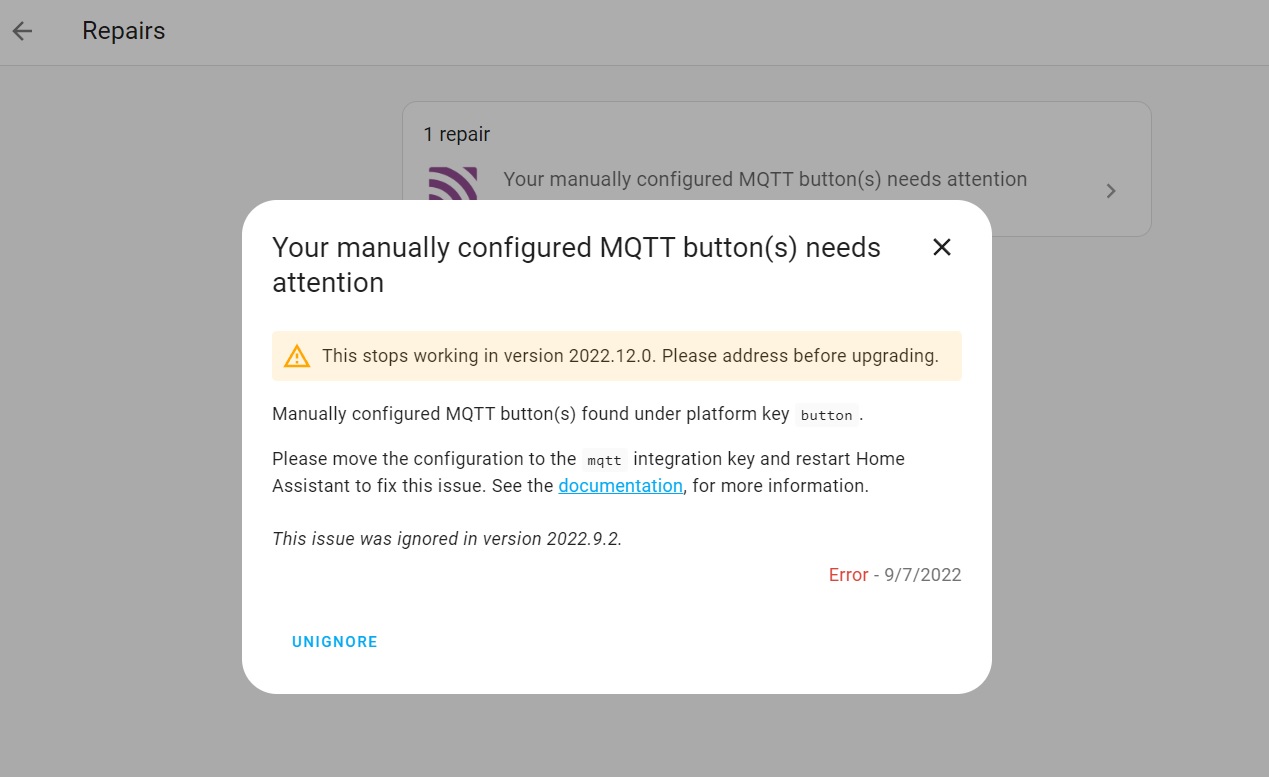The height and width of the screenshot is (777, 1269).
Task: Click the "1 repair" card heading
Action: [x=456, y=134]
